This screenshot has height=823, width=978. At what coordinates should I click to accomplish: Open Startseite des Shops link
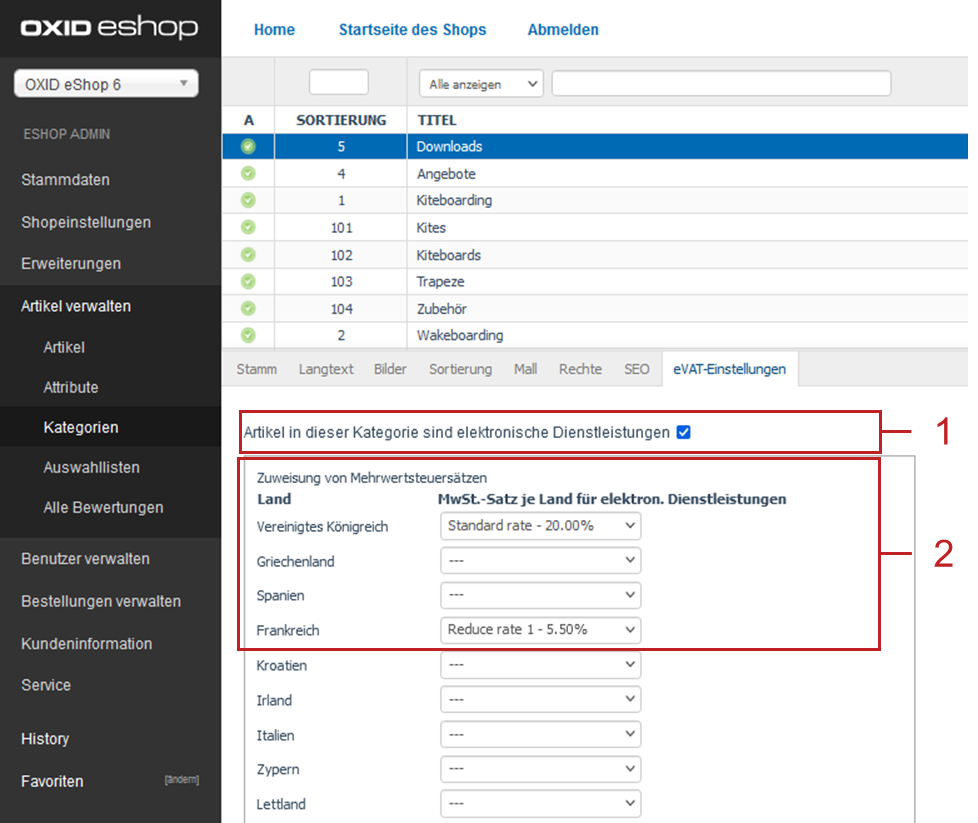click(412, 30)
